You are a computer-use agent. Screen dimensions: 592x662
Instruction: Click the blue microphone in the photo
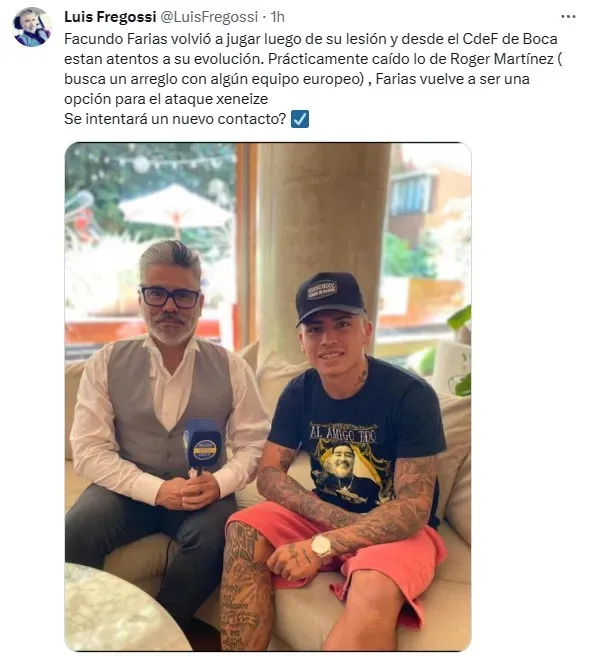click(x=202, y=445)
